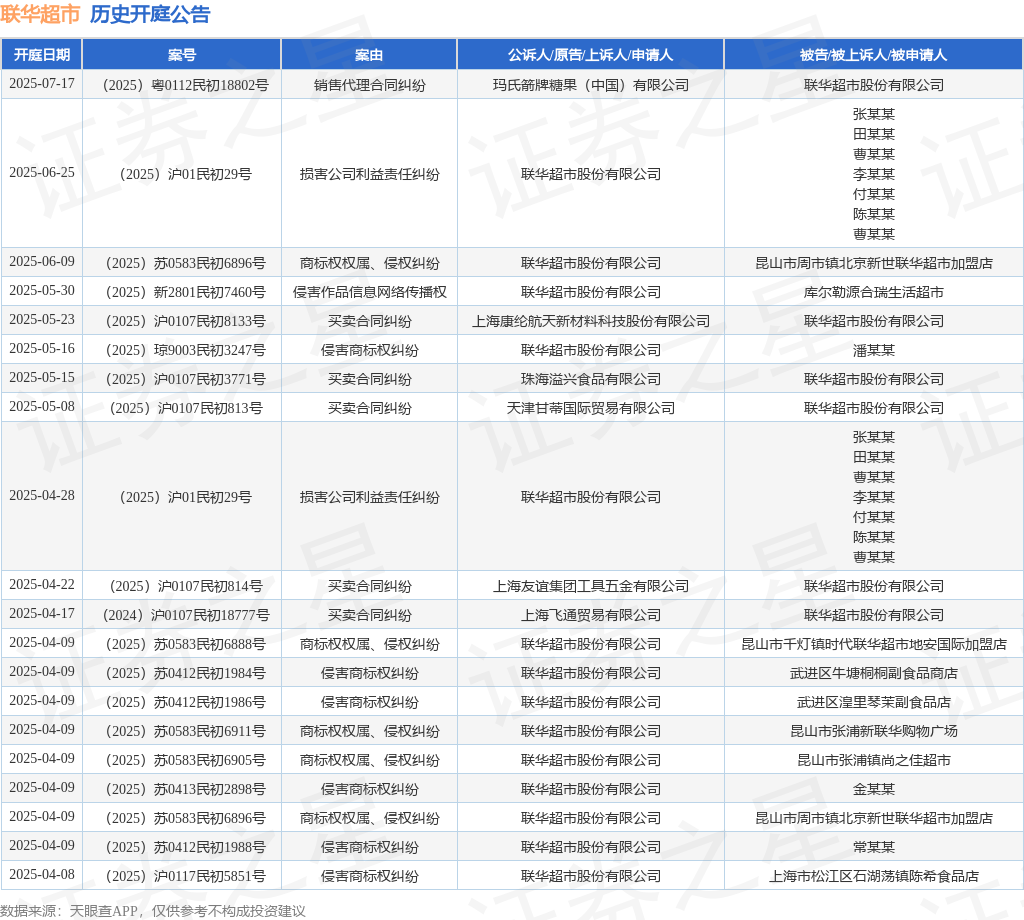This screenshot has height=920, width=1024.
Task: Click defendant 武进区牛塘桐桐副食品商店
Action: [x=873, y=674]
